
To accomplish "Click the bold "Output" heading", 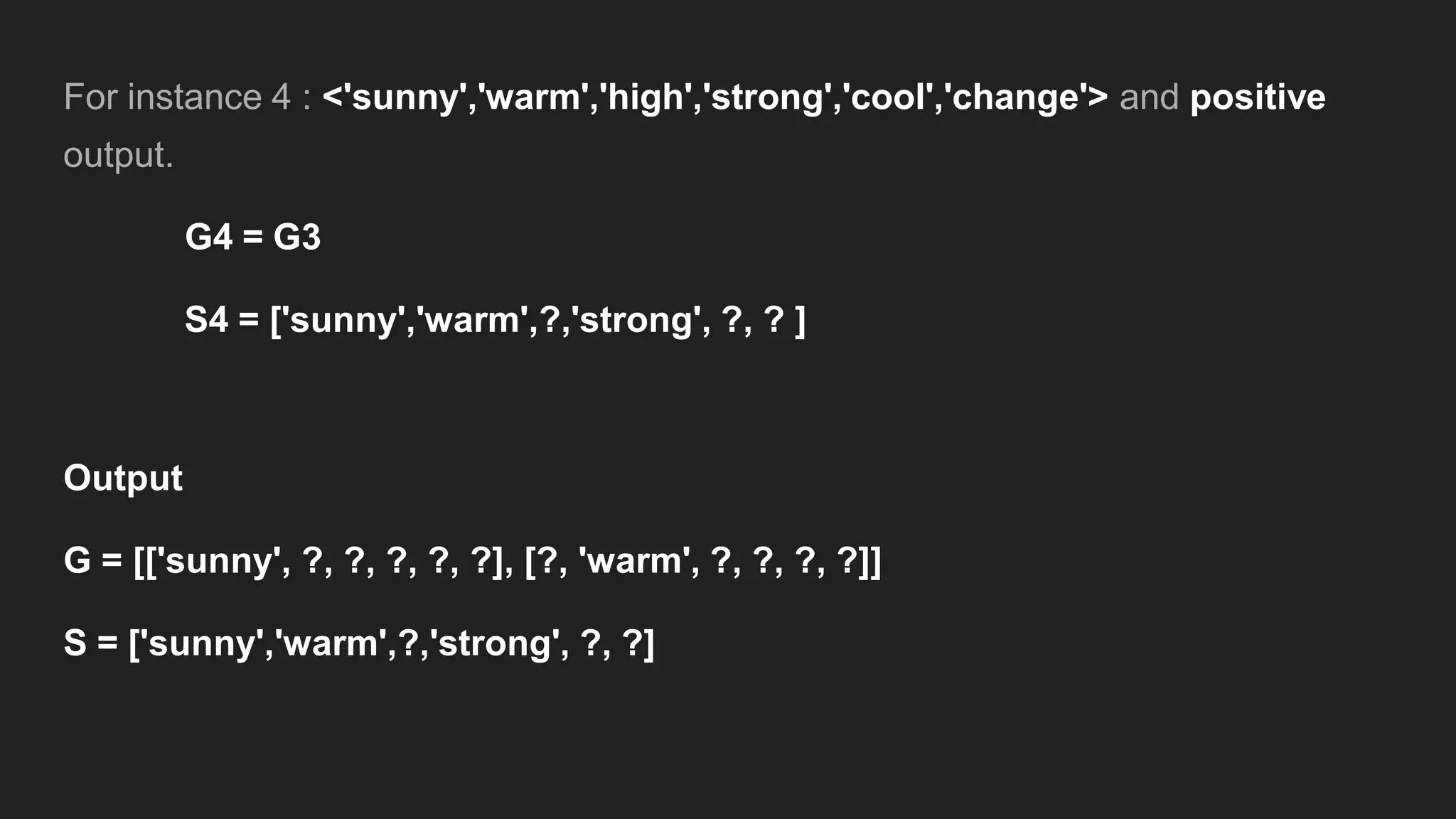I will 123,478.
